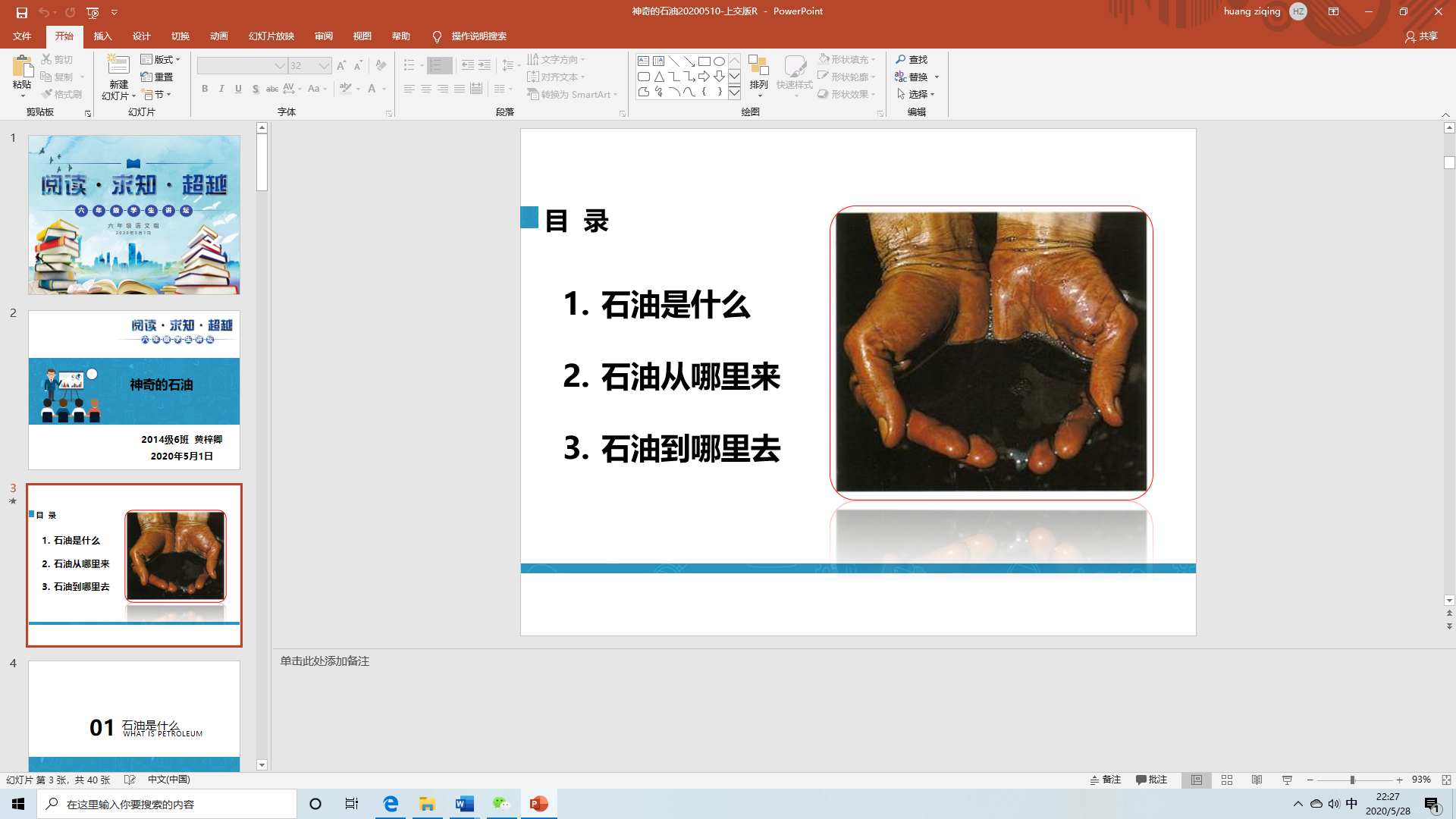Select the text box shape tool

tap(643, 61)
